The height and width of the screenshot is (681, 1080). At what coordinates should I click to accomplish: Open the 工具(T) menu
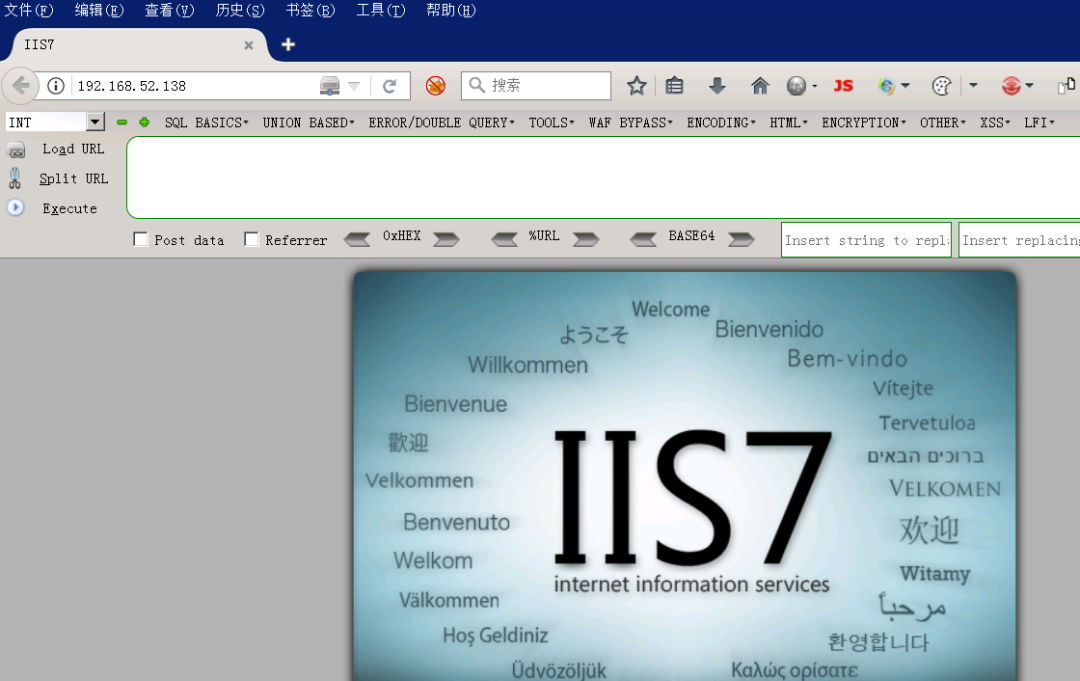(x=380, y=11)
